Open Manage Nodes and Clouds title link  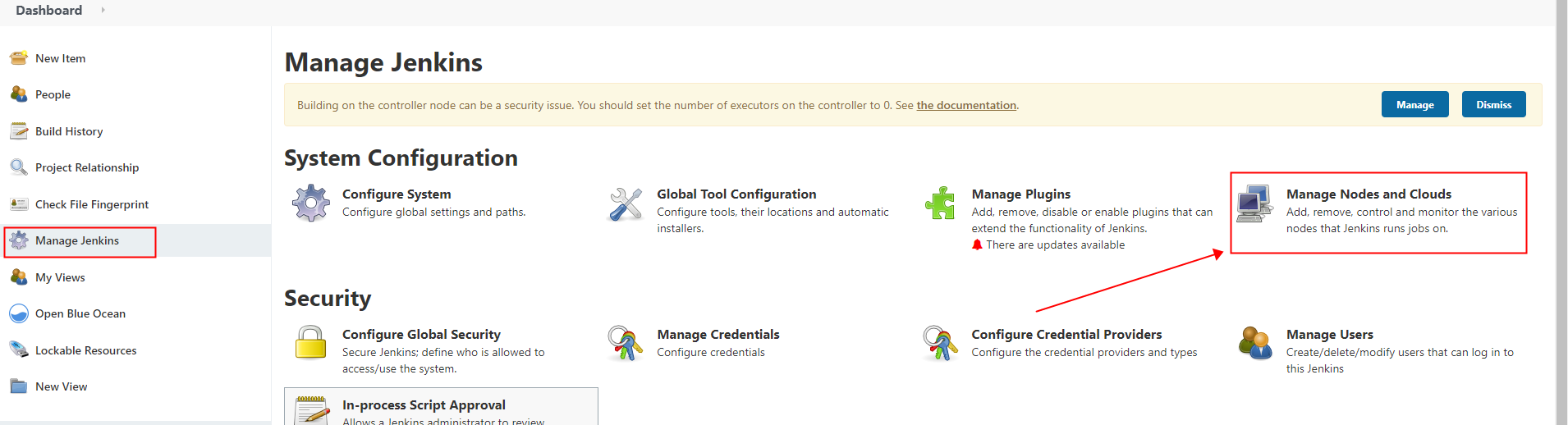pyautogui.click(x=1369, y=194)
